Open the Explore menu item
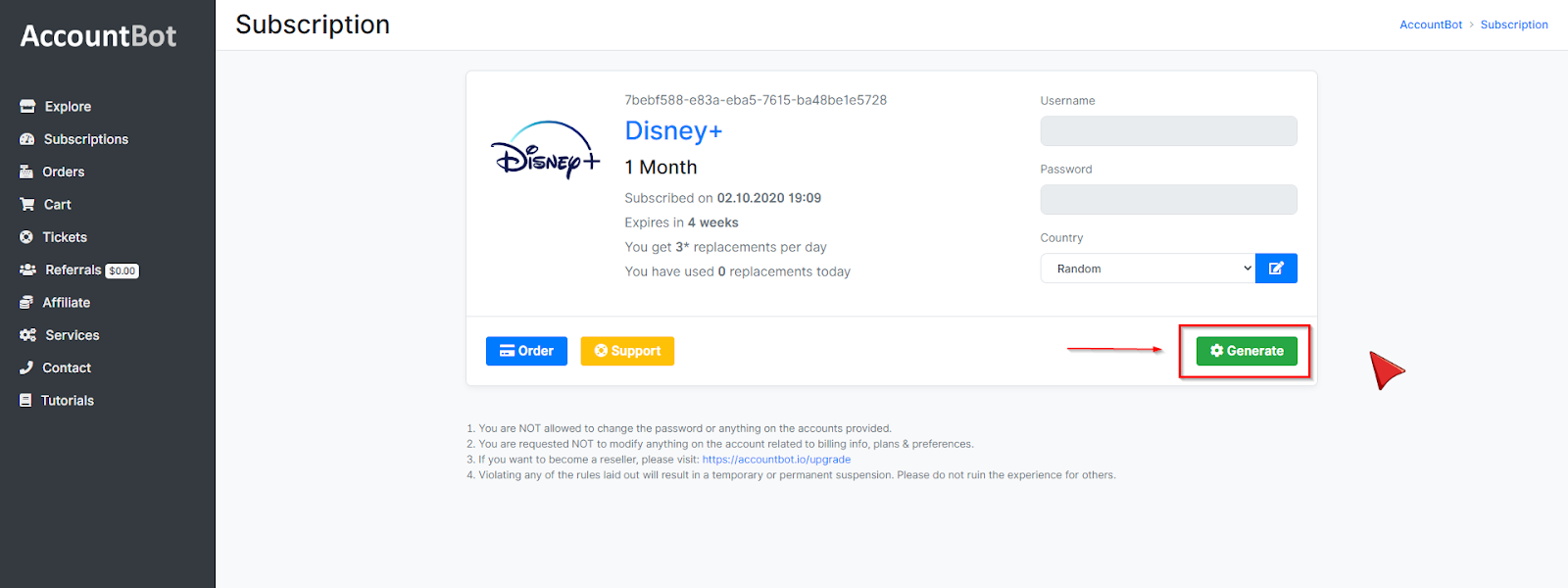The height and width of the screenshot is (588, 1568). [x=68, y=106]
